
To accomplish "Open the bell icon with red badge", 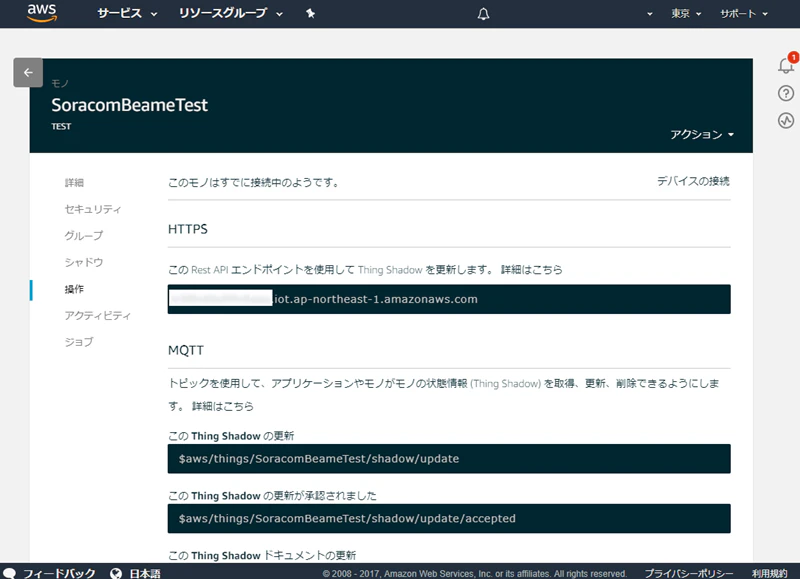I will tap(786, 65).
